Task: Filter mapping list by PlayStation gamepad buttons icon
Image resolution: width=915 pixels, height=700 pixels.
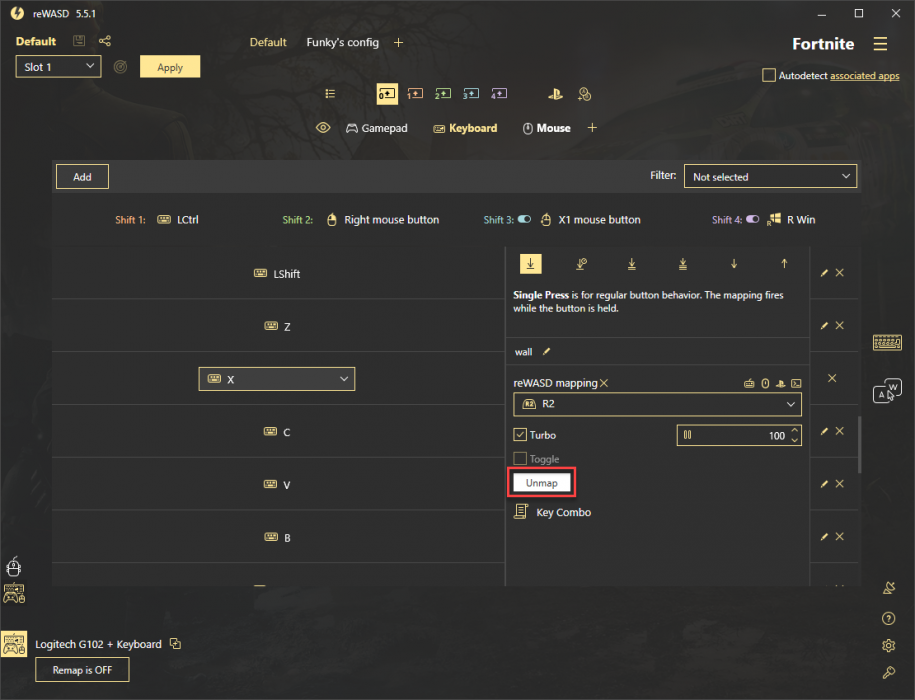Action: (780, 383)
